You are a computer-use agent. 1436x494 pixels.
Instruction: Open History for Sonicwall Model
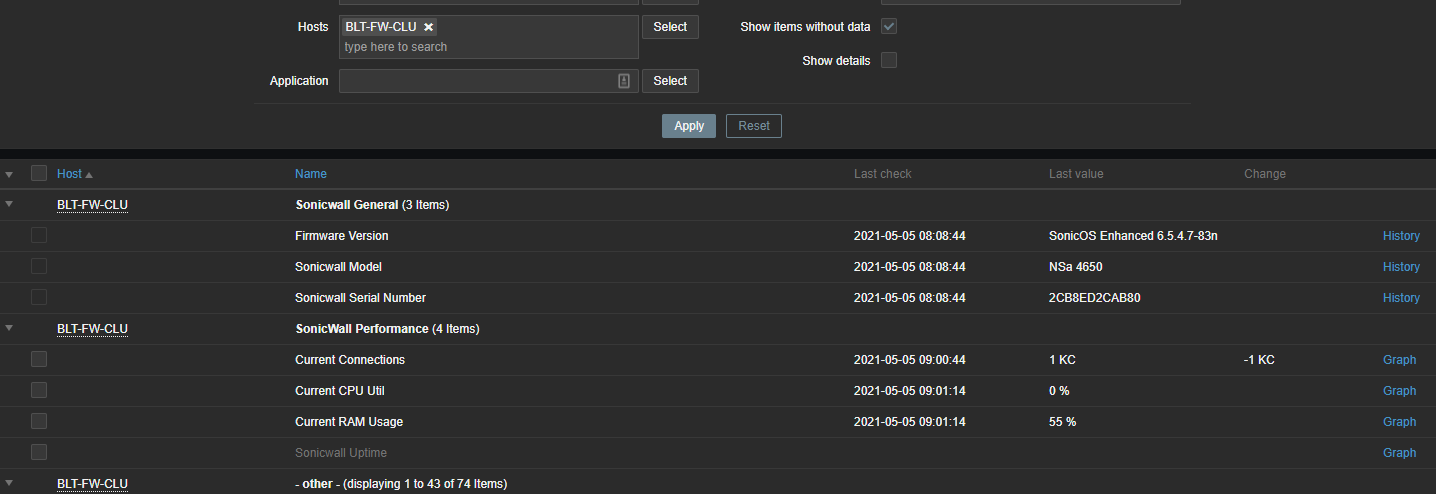click(x=1401, y=267)
